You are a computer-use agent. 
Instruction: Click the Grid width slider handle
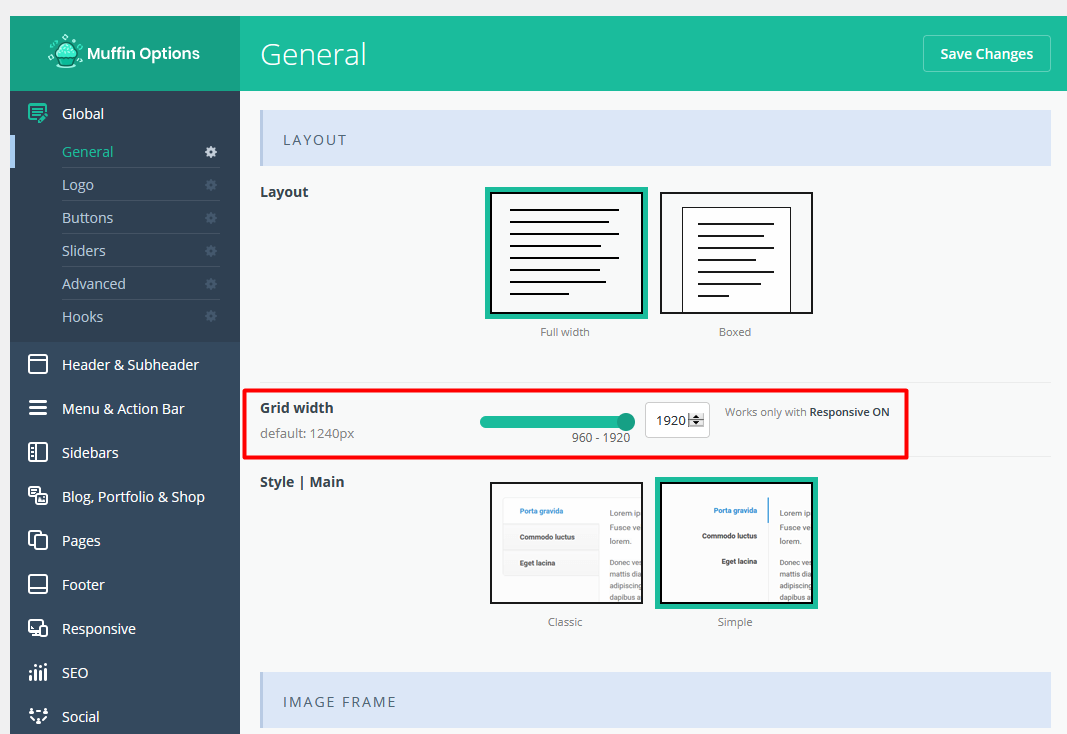[626, 421]
